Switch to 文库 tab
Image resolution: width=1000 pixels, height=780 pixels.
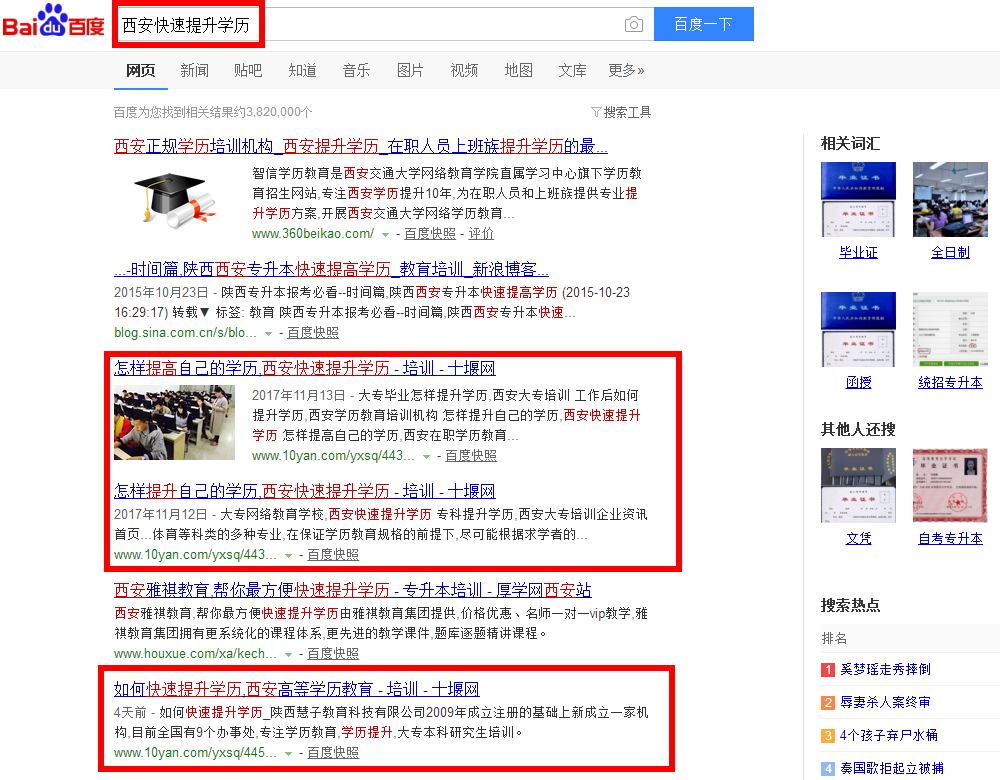click(x=573, y=70)
